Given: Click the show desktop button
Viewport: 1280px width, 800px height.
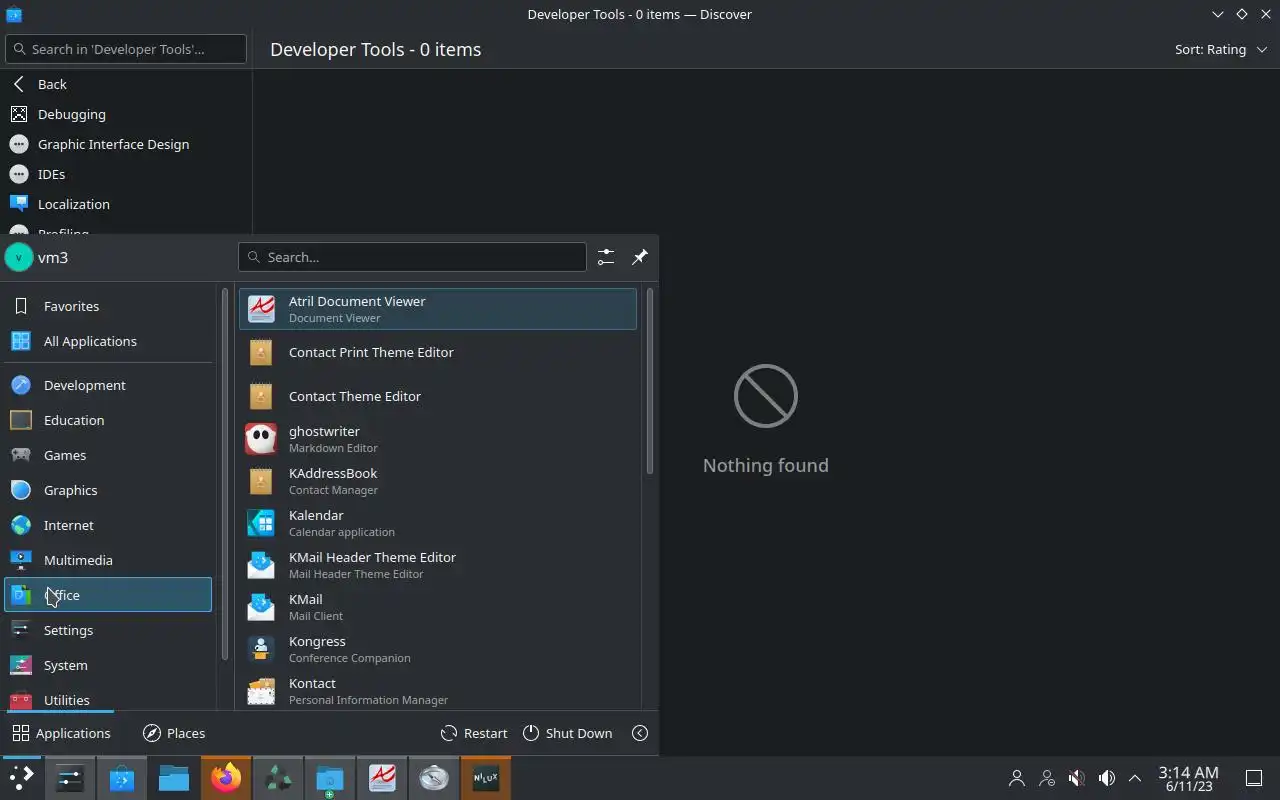Looking at the screenshot, I should (1253, 777).
